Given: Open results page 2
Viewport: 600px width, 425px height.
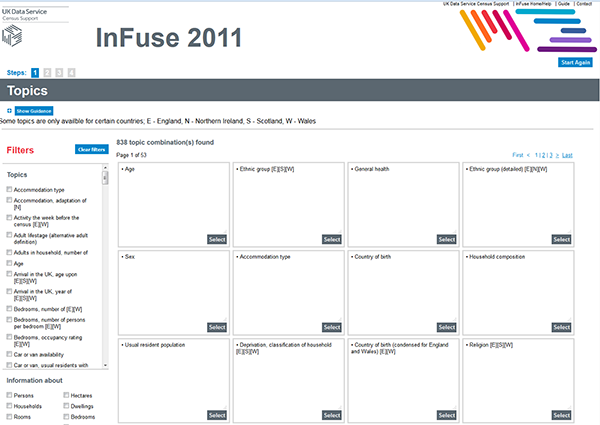Looking at the screenshot, I should [543, 155].
